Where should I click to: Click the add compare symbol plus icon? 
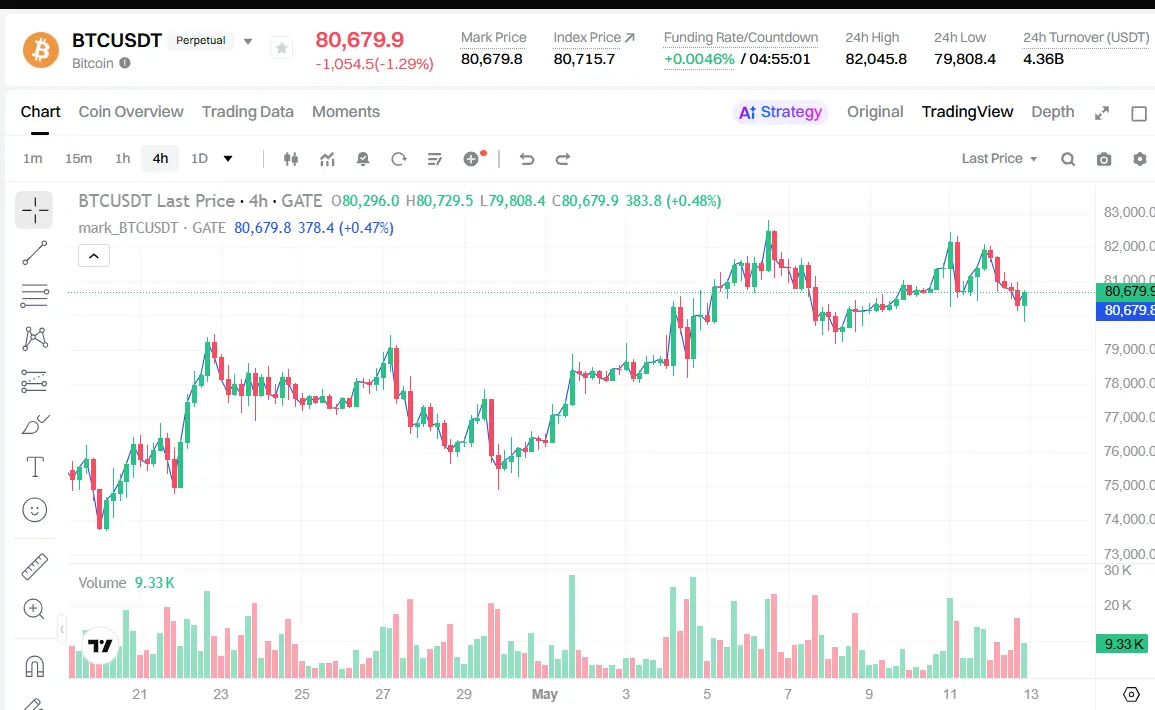[472, 159]
